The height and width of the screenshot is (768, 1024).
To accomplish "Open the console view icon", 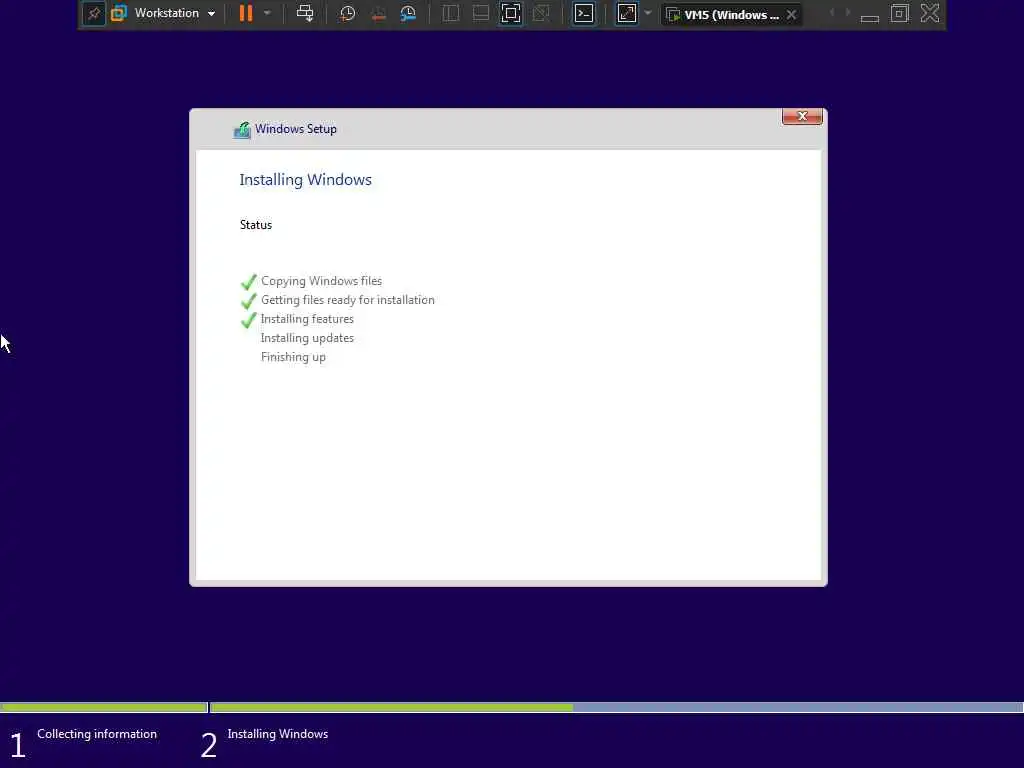I will (x=584, y=13).
